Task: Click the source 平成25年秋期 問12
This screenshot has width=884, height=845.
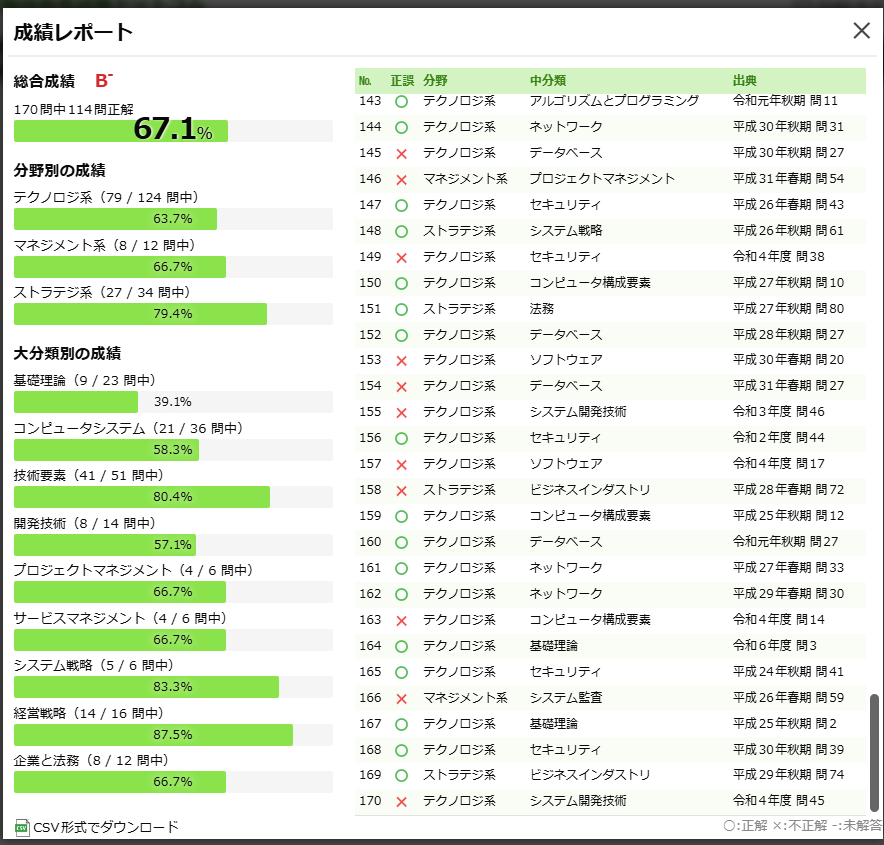Action: [x=788, y=515]
